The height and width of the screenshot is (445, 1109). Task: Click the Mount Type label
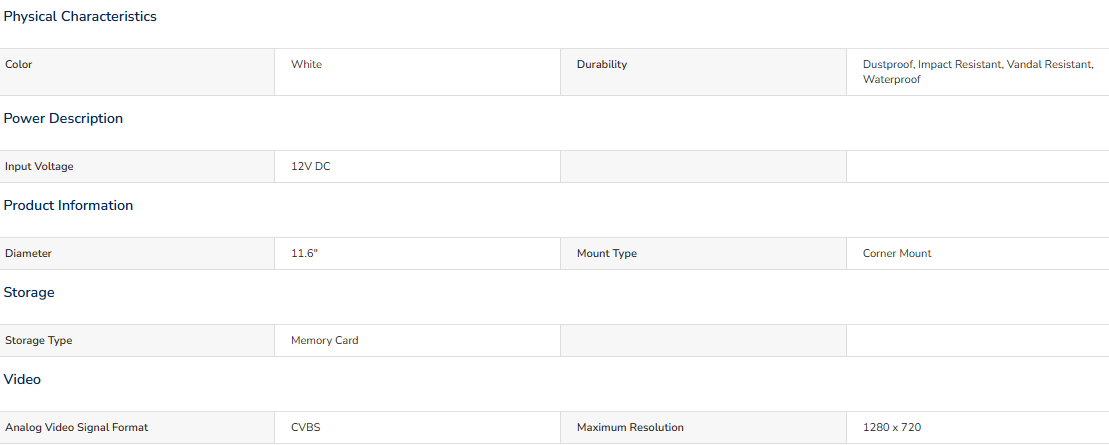pos(607,253)
